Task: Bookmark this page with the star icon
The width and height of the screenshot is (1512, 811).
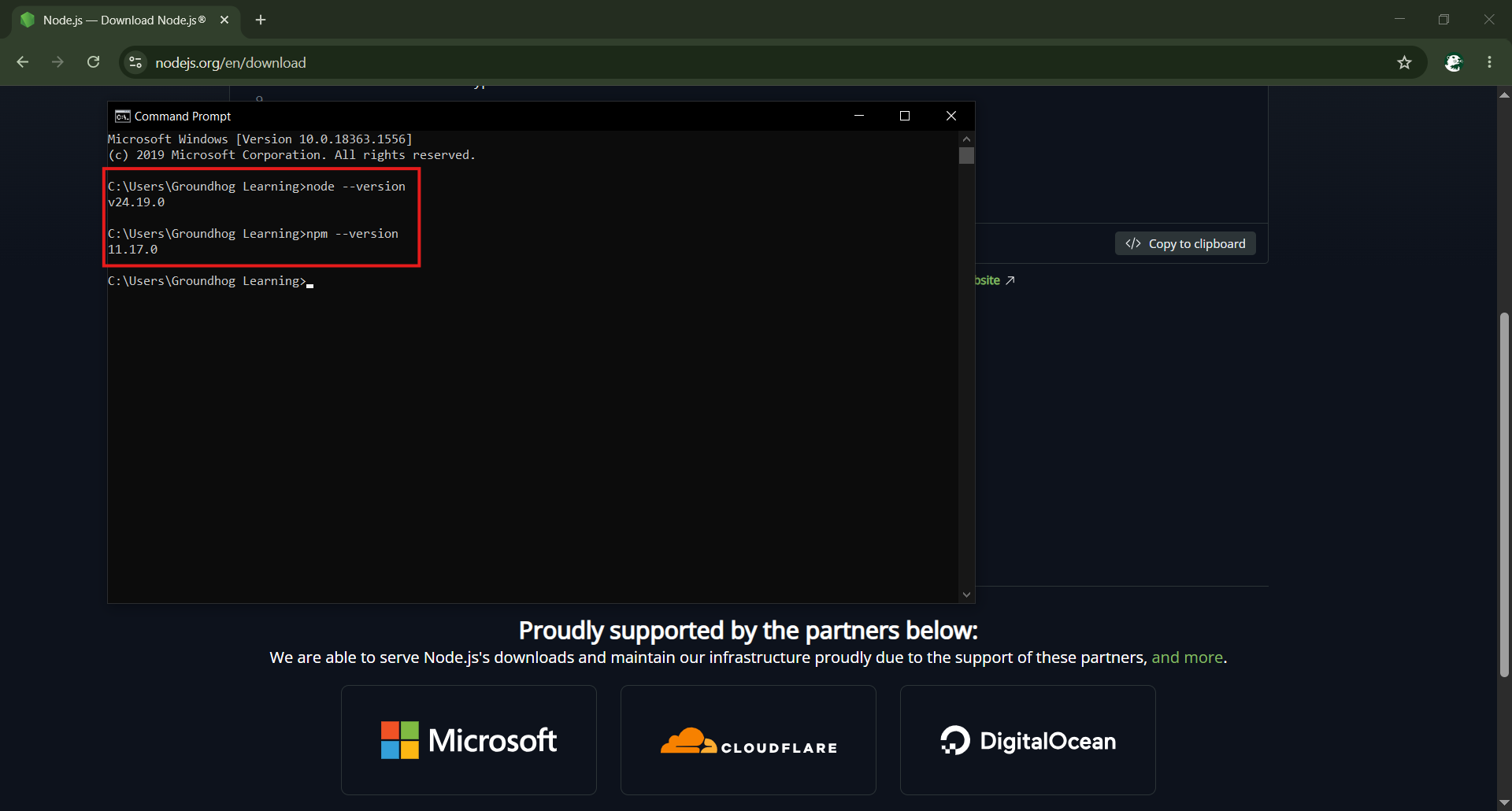Action: click(1404, 62)
